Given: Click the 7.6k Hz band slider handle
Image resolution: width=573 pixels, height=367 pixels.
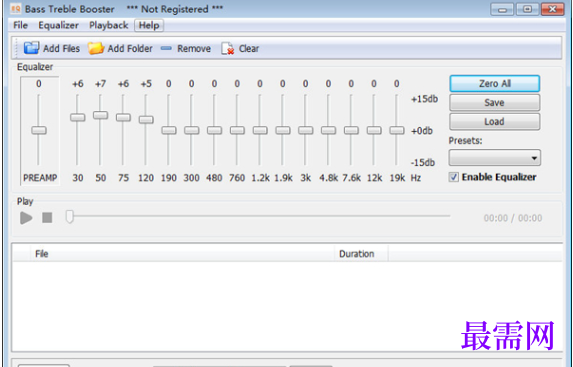Looking at the screenshot, I should pyautogui.click(x=351, y=130).
